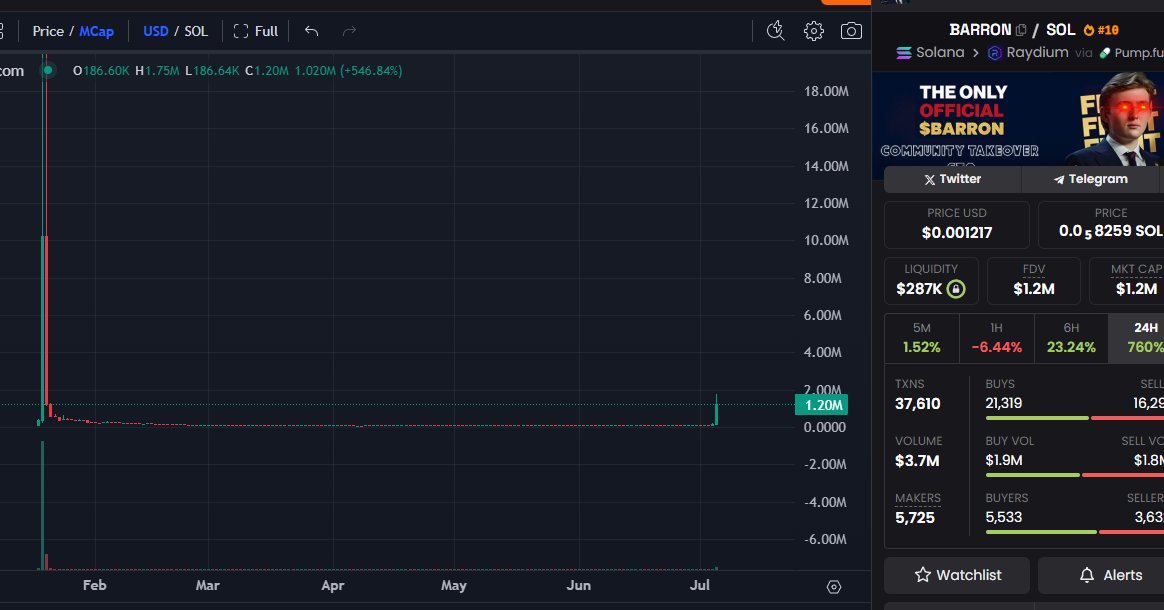Open the Solana chain link
1164x610 pixels.
[930, 53]
